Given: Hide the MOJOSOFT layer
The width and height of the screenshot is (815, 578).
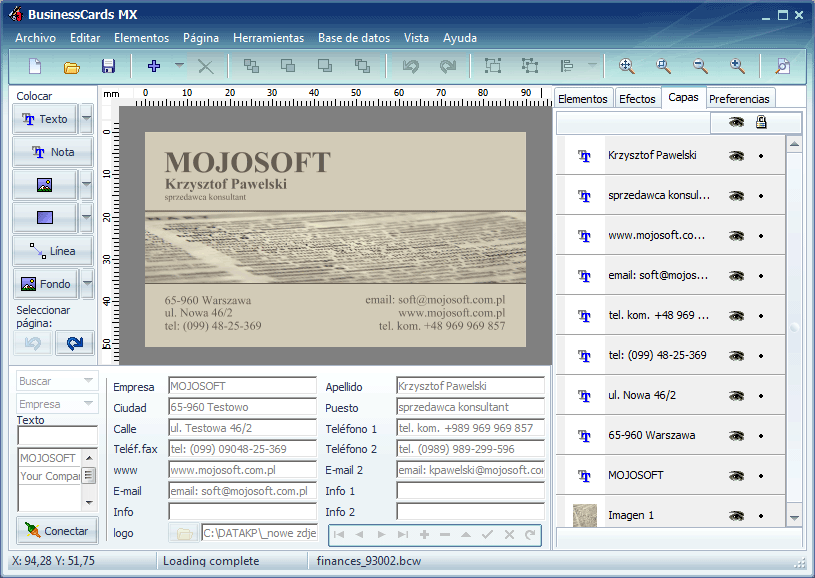Looking at the screenshot, I should [x=736, y=476].
